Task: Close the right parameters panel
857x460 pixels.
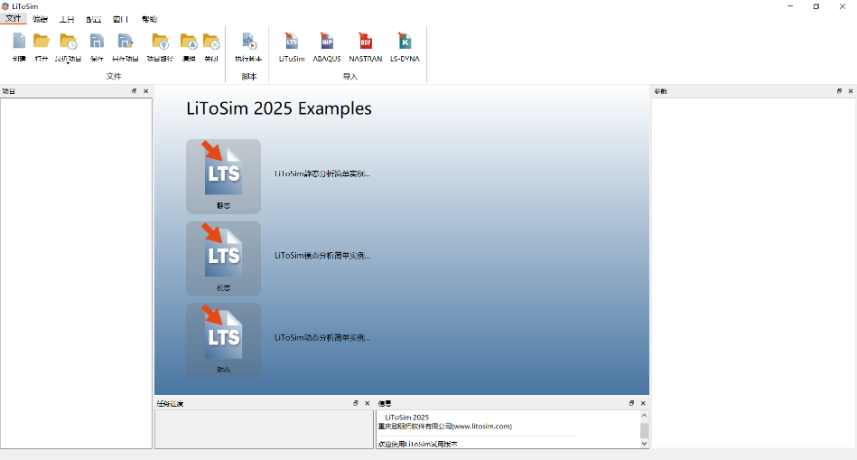Action: tap(850, 91)
